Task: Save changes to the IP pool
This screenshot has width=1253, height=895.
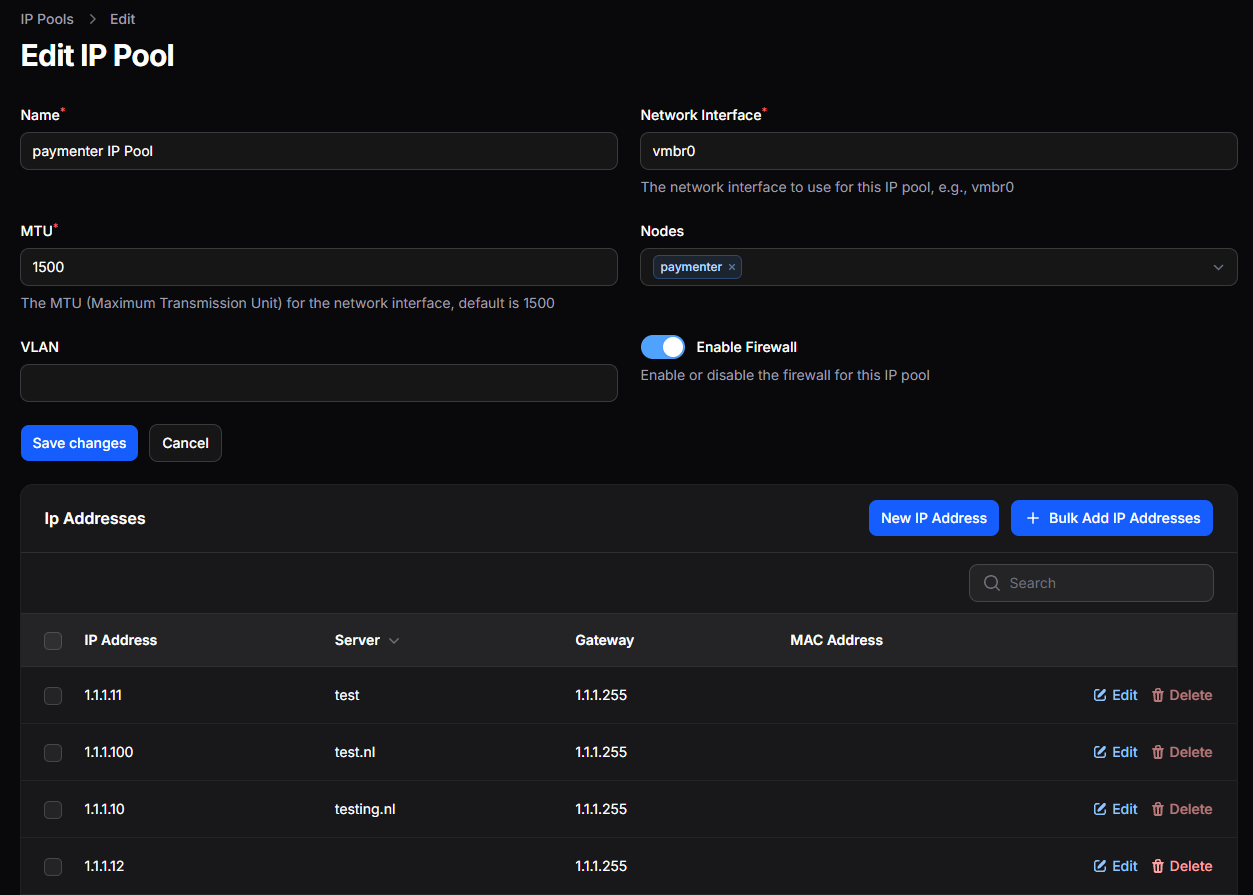Action: click(x=79, y=443)
